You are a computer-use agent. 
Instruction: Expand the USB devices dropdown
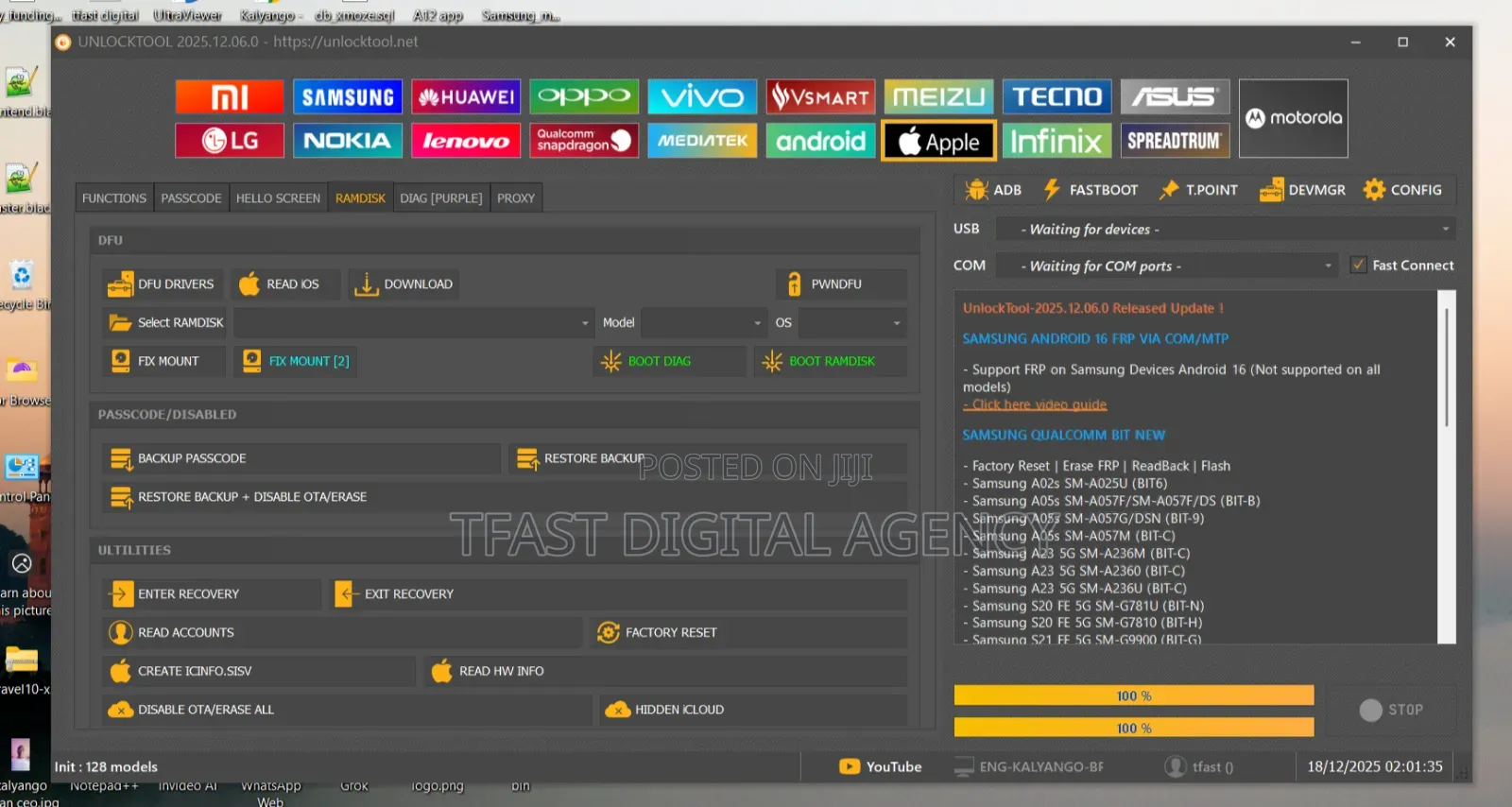[1226, 229]
